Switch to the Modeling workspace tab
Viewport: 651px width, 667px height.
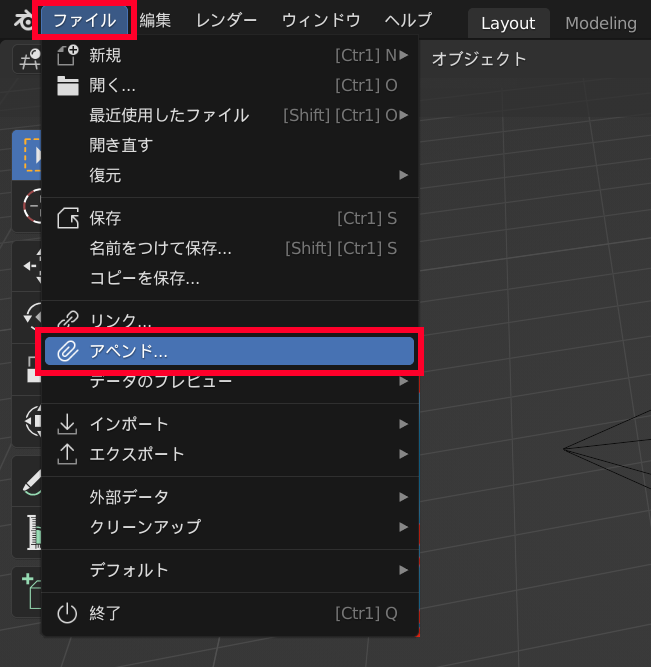tap(601, 23)
